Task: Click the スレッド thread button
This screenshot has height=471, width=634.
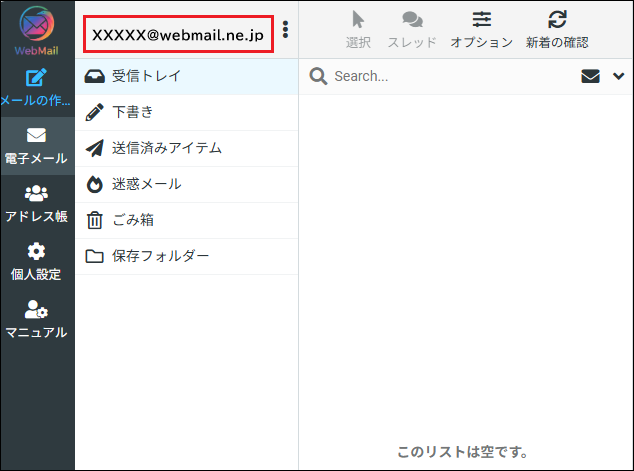Action: [412, 29]
